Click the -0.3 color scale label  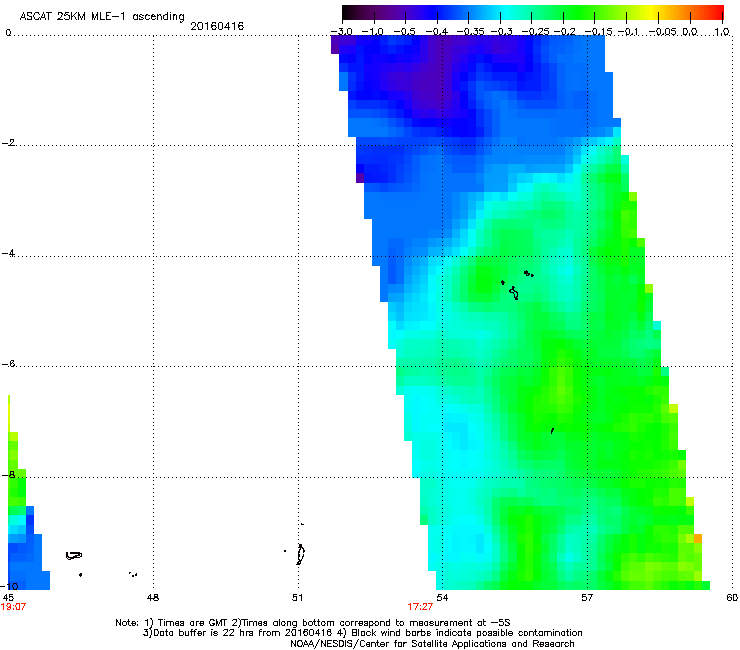pyautogui.click(x=502, y=32)
